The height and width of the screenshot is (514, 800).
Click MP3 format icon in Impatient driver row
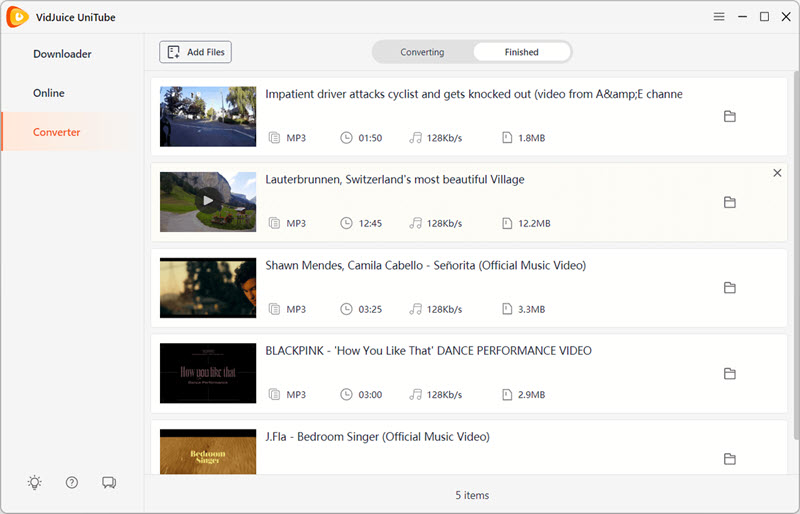274,138
